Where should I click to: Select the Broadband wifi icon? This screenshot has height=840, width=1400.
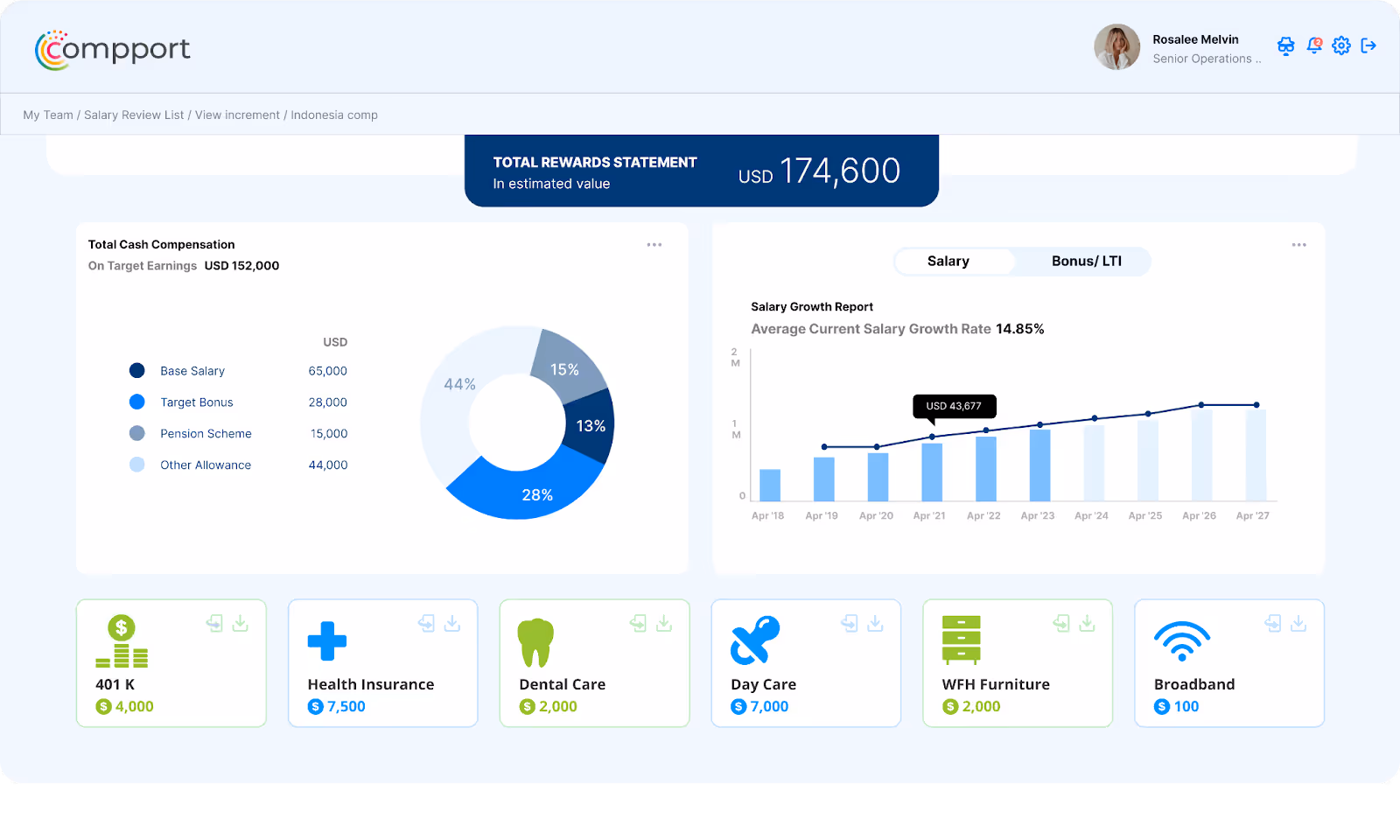(1184, 641)
